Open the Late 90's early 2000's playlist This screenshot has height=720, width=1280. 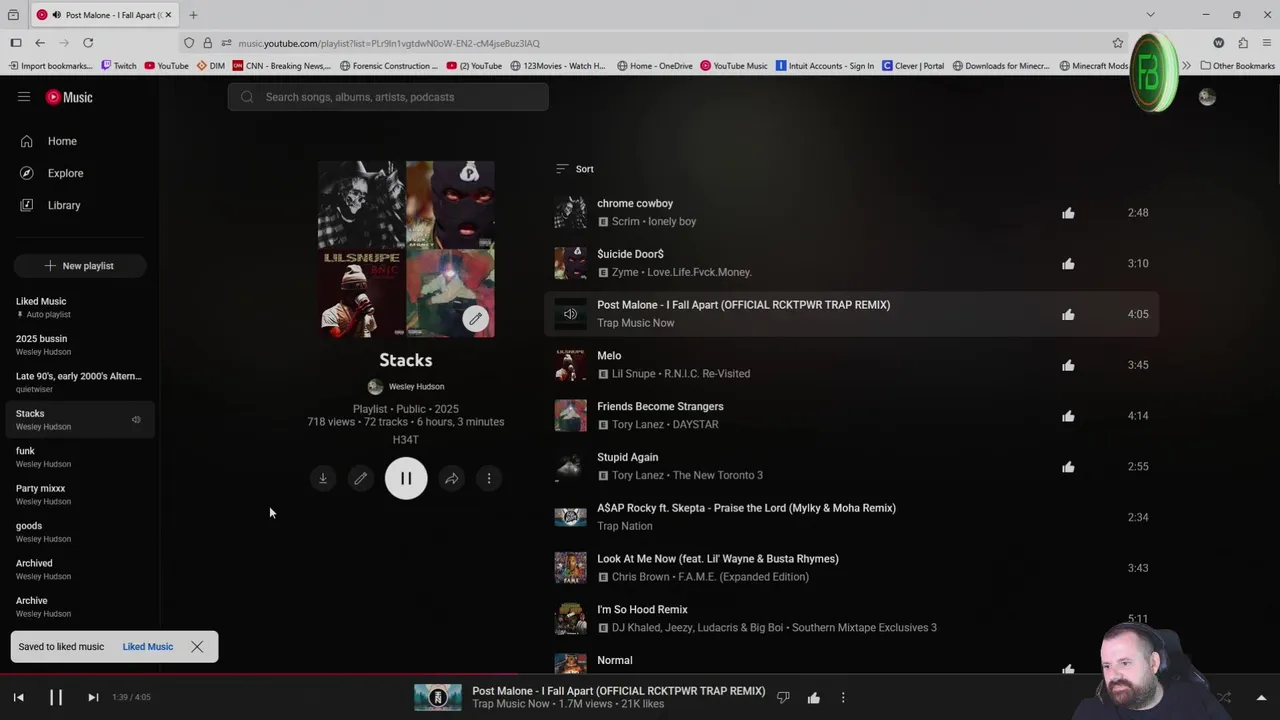pos(80,382)
